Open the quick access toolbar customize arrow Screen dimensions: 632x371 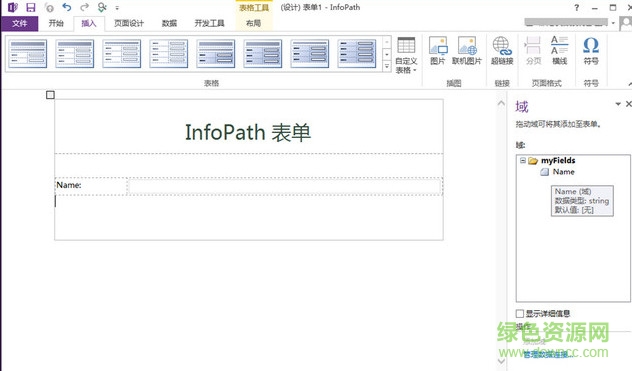click(x=117, y=8)
